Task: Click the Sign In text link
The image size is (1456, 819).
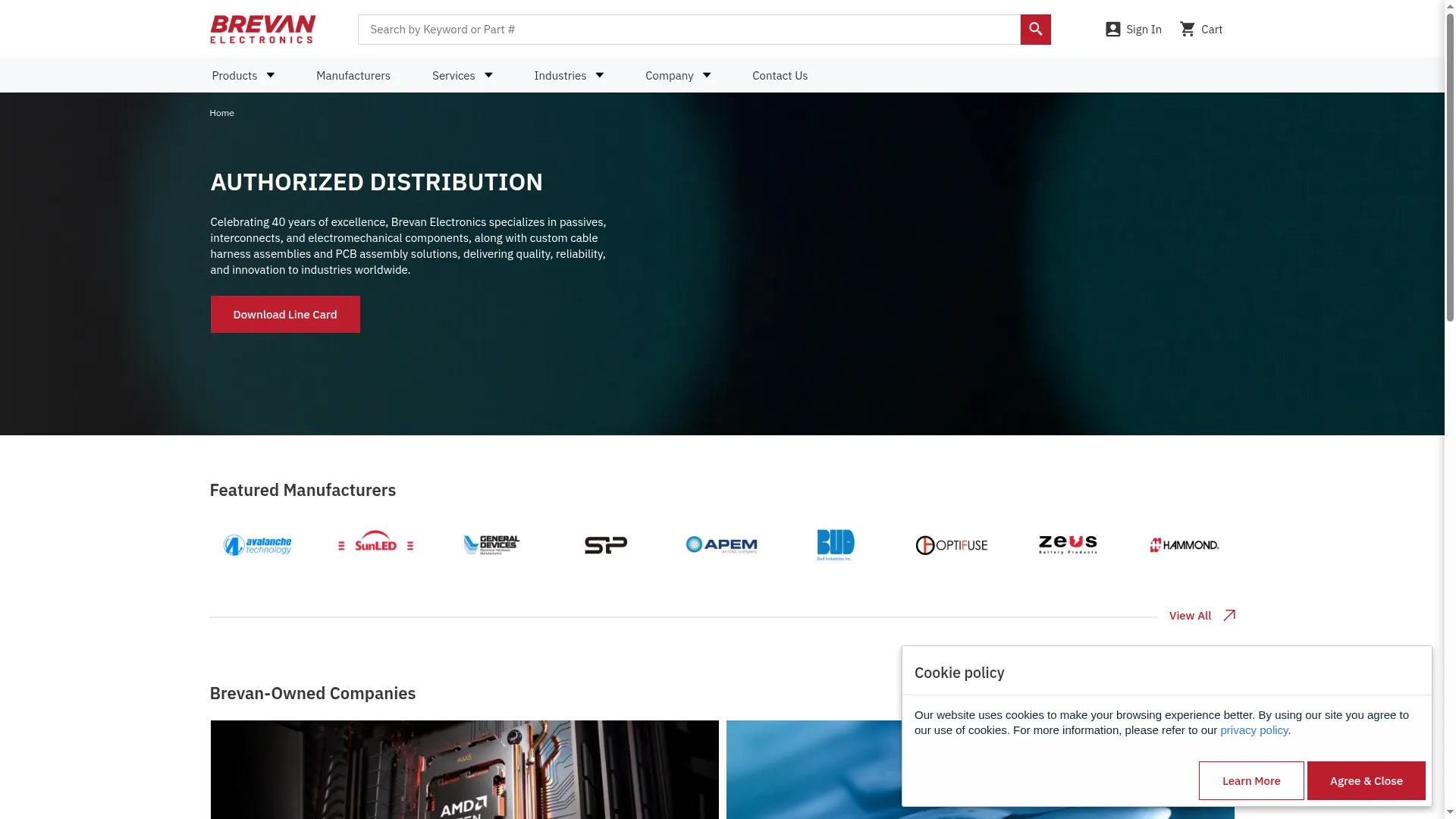Action: point(1144,30)
